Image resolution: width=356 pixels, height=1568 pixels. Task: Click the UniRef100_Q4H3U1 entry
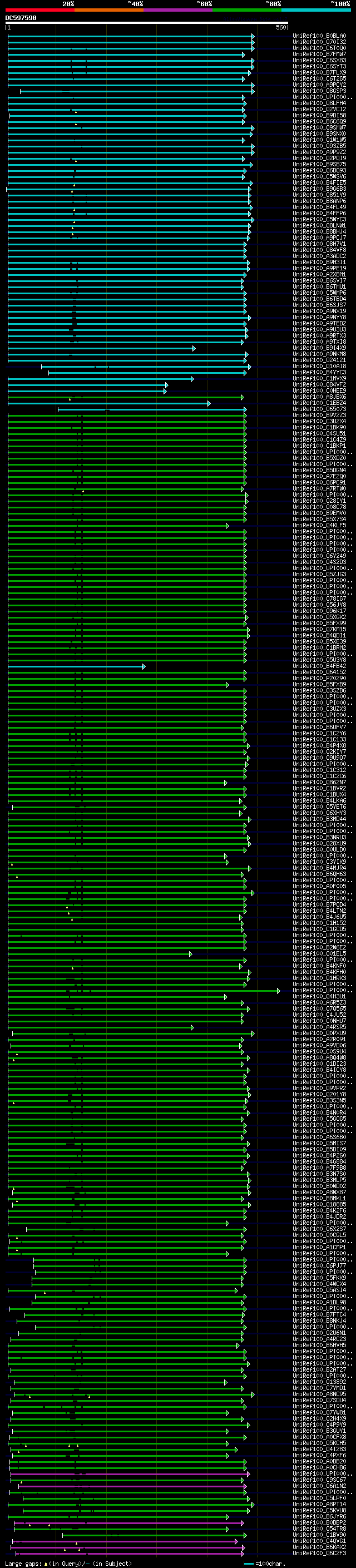point(319,996)
